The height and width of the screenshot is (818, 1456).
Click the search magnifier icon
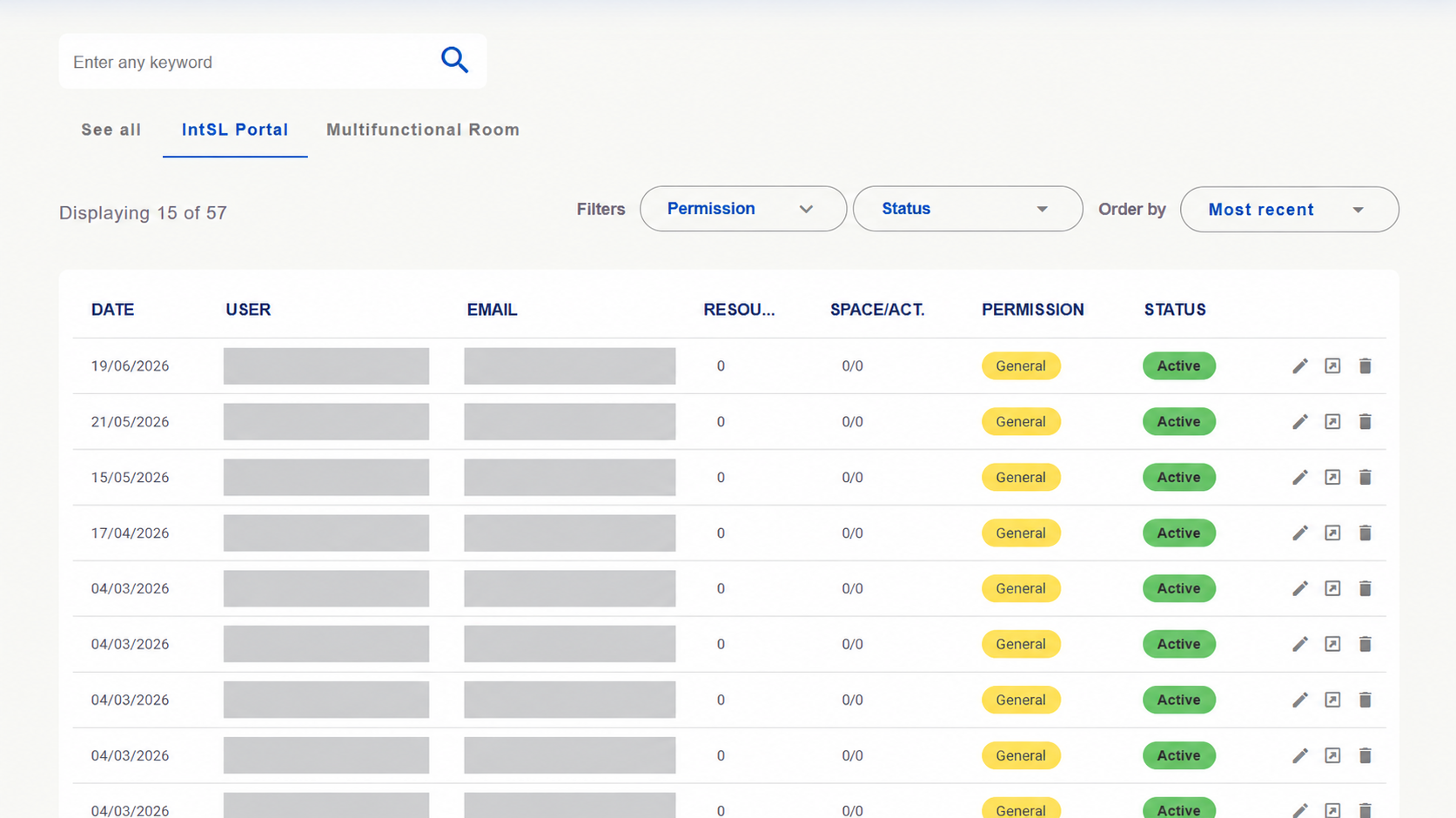454,60
